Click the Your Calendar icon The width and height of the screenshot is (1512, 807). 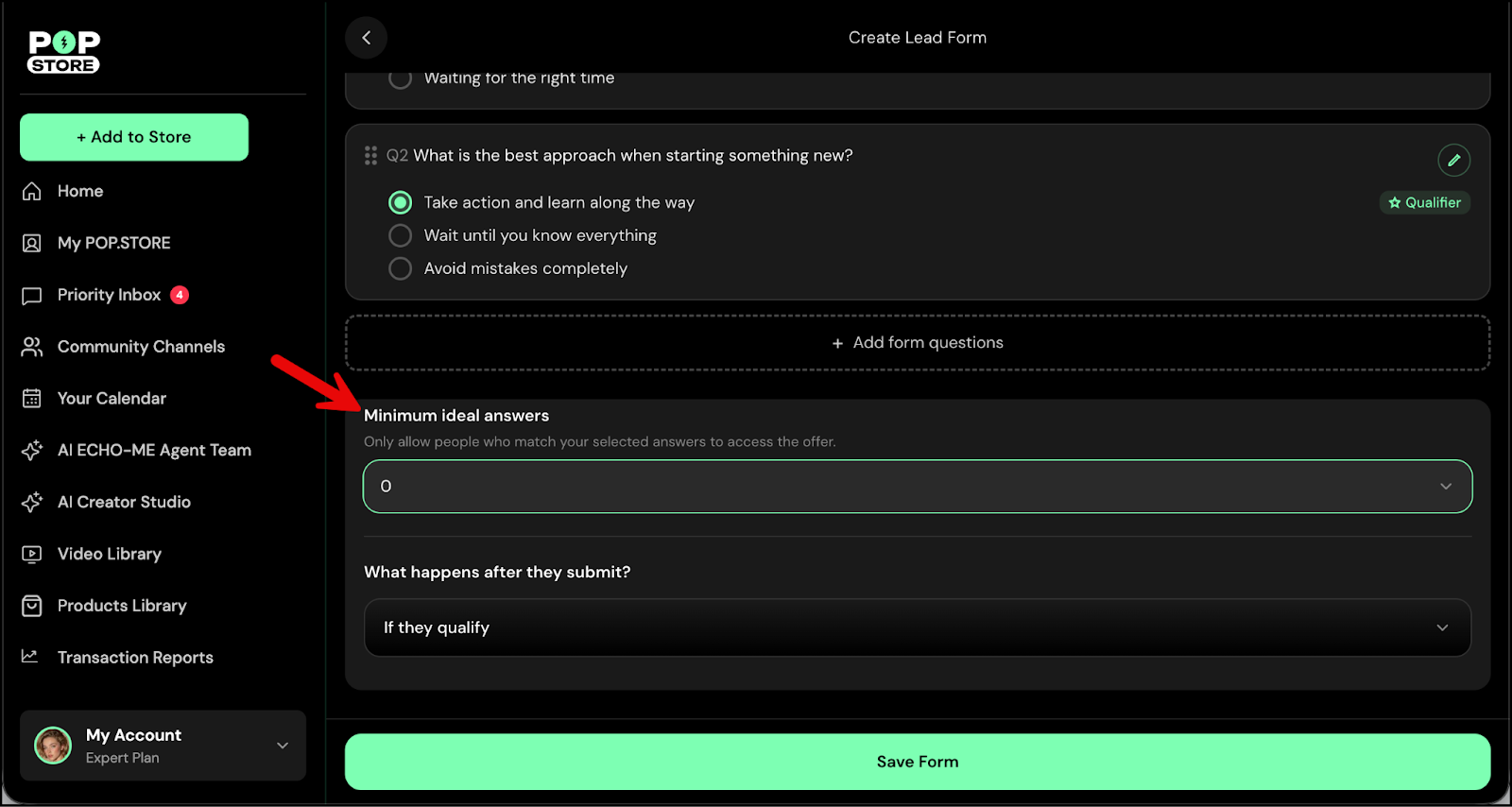[x=32, y=399]
